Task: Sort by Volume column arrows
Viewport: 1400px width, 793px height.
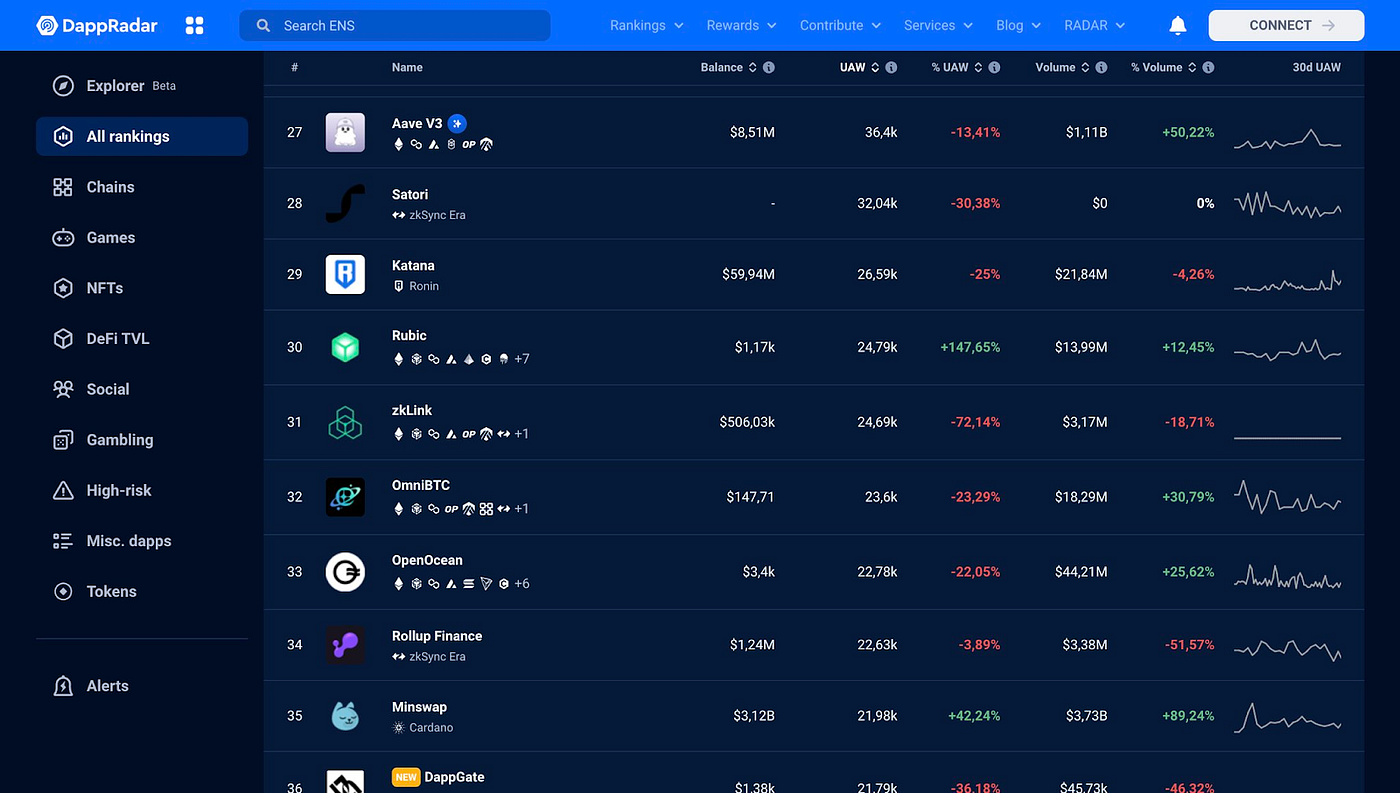Action: (x=1085, y=68)
